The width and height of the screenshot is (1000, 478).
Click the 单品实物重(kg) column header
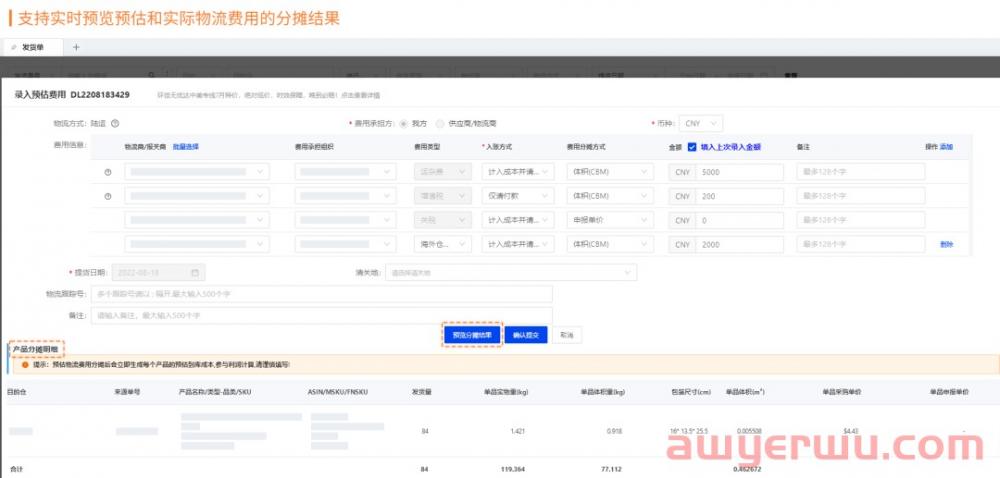click(506, 392)
